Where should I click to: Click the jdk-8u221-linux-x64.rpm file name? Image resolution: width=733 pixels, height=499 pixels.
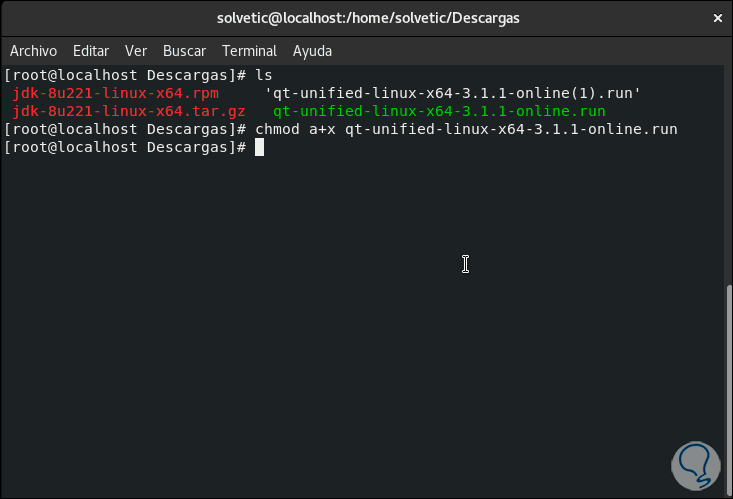(115, 93)
